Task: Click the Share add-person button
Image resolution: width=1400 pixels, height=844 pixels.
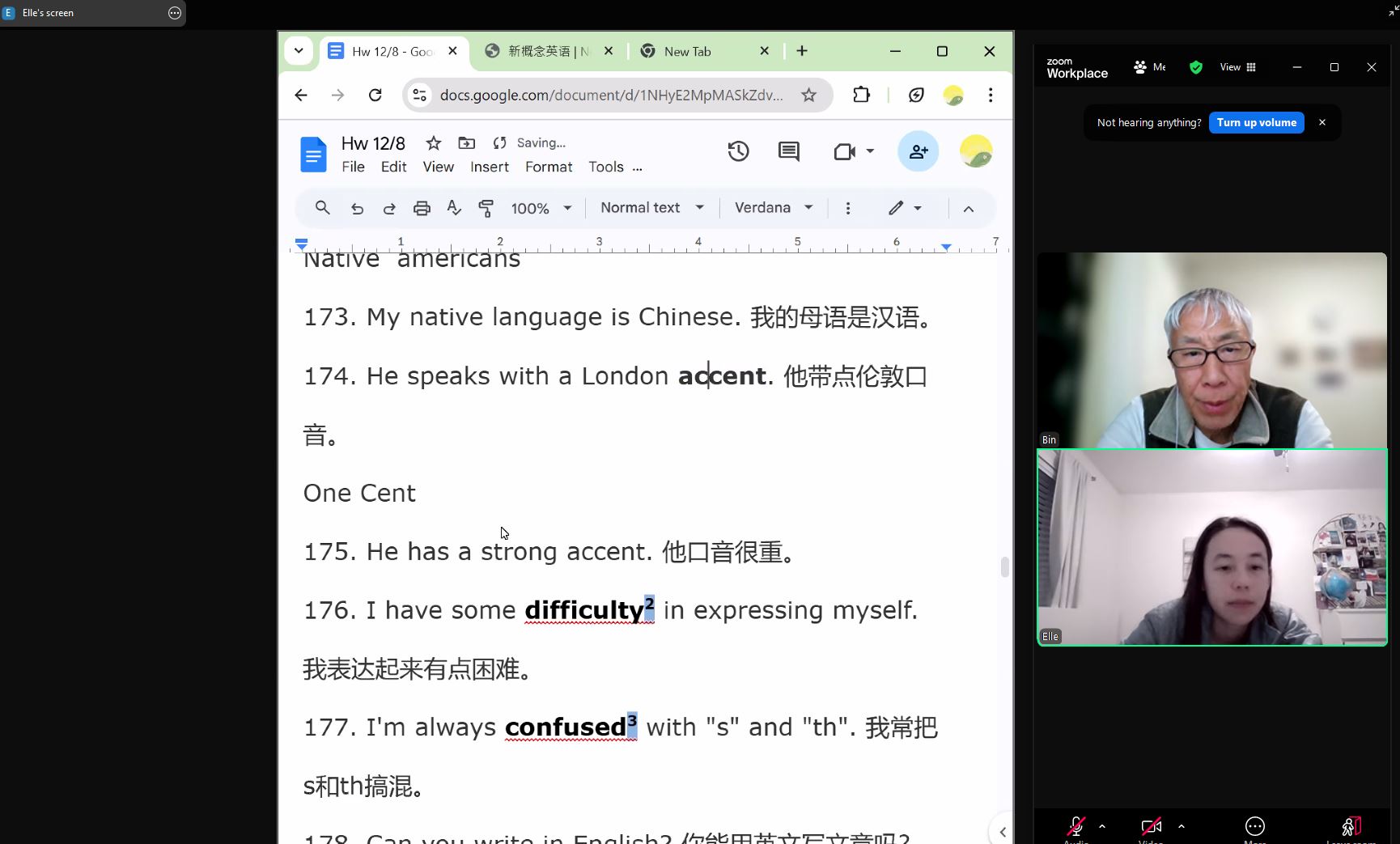Action: pyautogui.click(x=918, y=151)
